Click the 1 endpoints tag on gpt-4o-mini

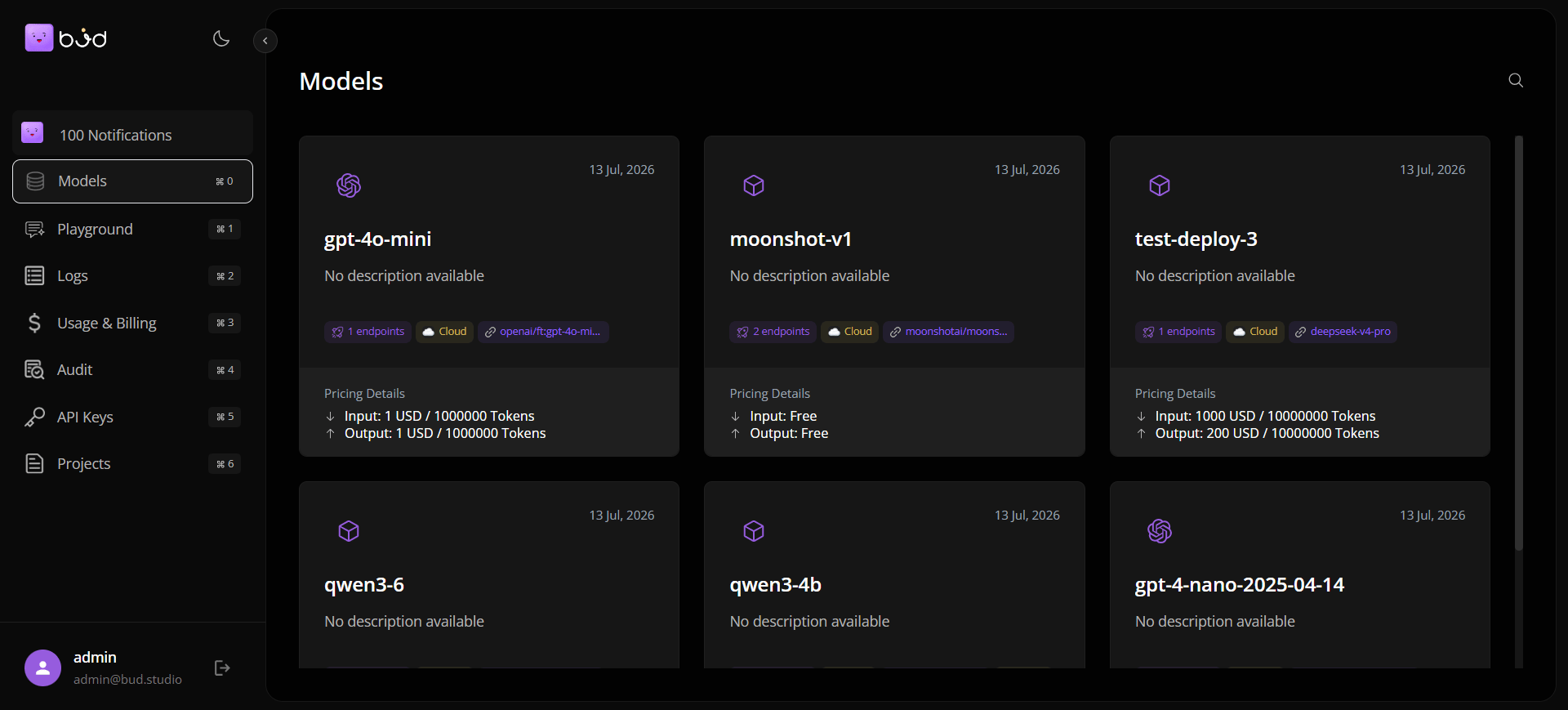click(367, 332)
